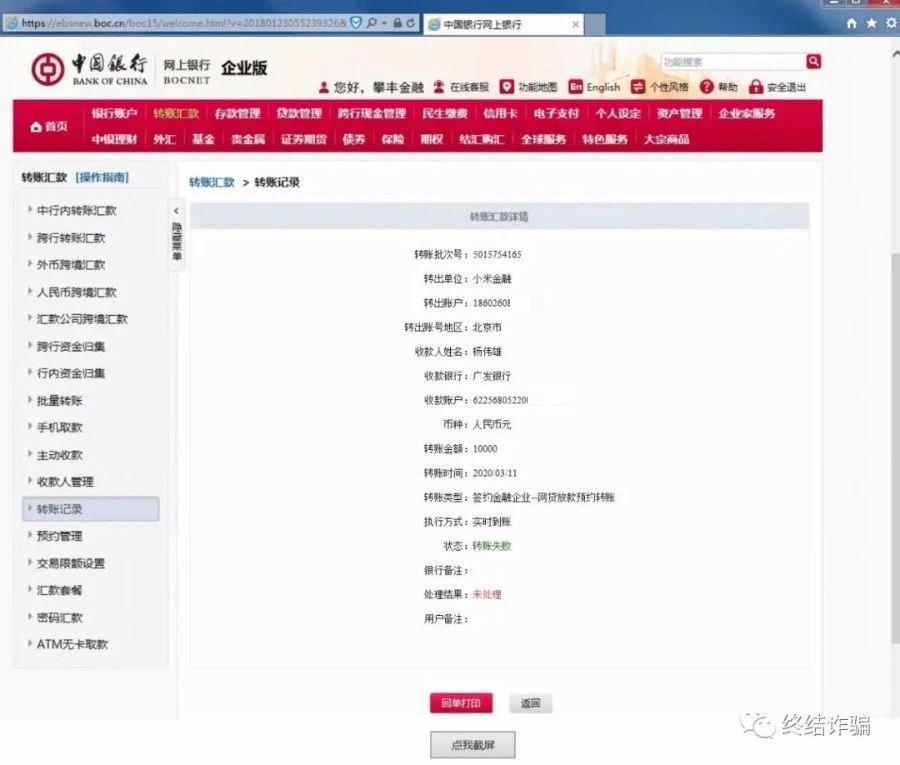This screenshot has height=765, width=900.
Task: Close the 中国银行网上银行 browser tab
Action: coord(575,24)
